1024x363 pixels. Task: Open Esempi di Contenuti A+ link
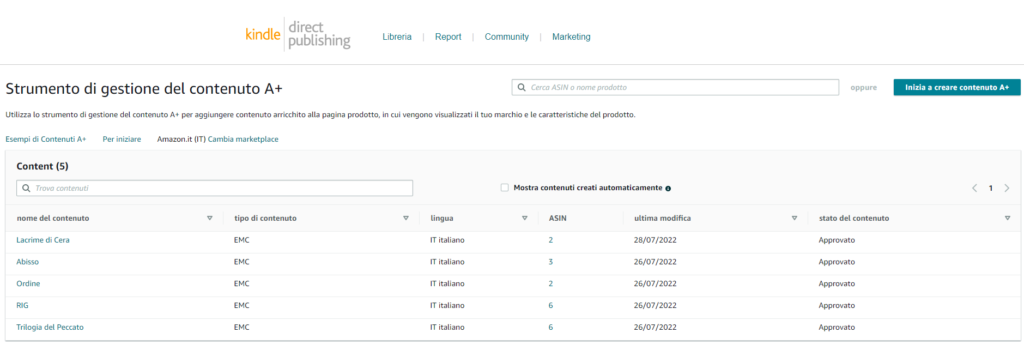click(46, 139)
